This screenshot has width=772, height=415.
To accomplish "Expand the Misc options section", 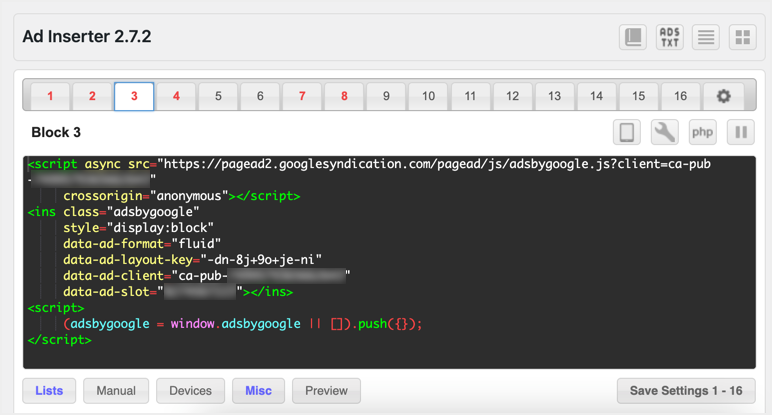I will pos(258,391).
